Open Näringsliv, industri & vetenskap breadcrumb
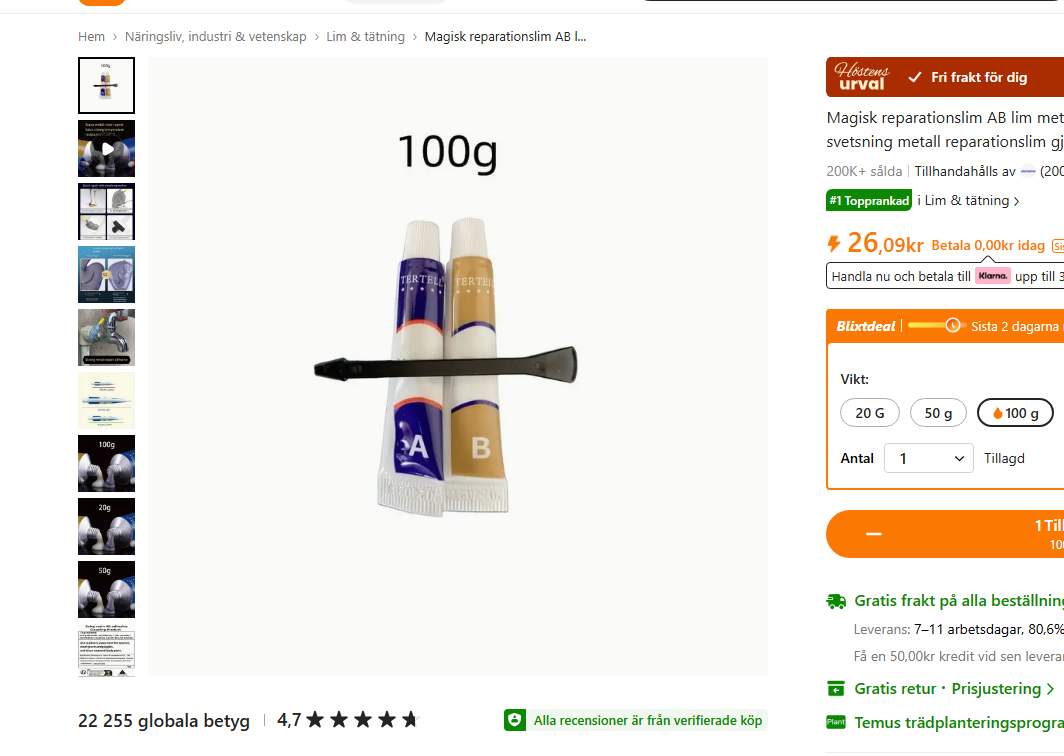This screenshot has height=756, width=1064. [216, 37]
